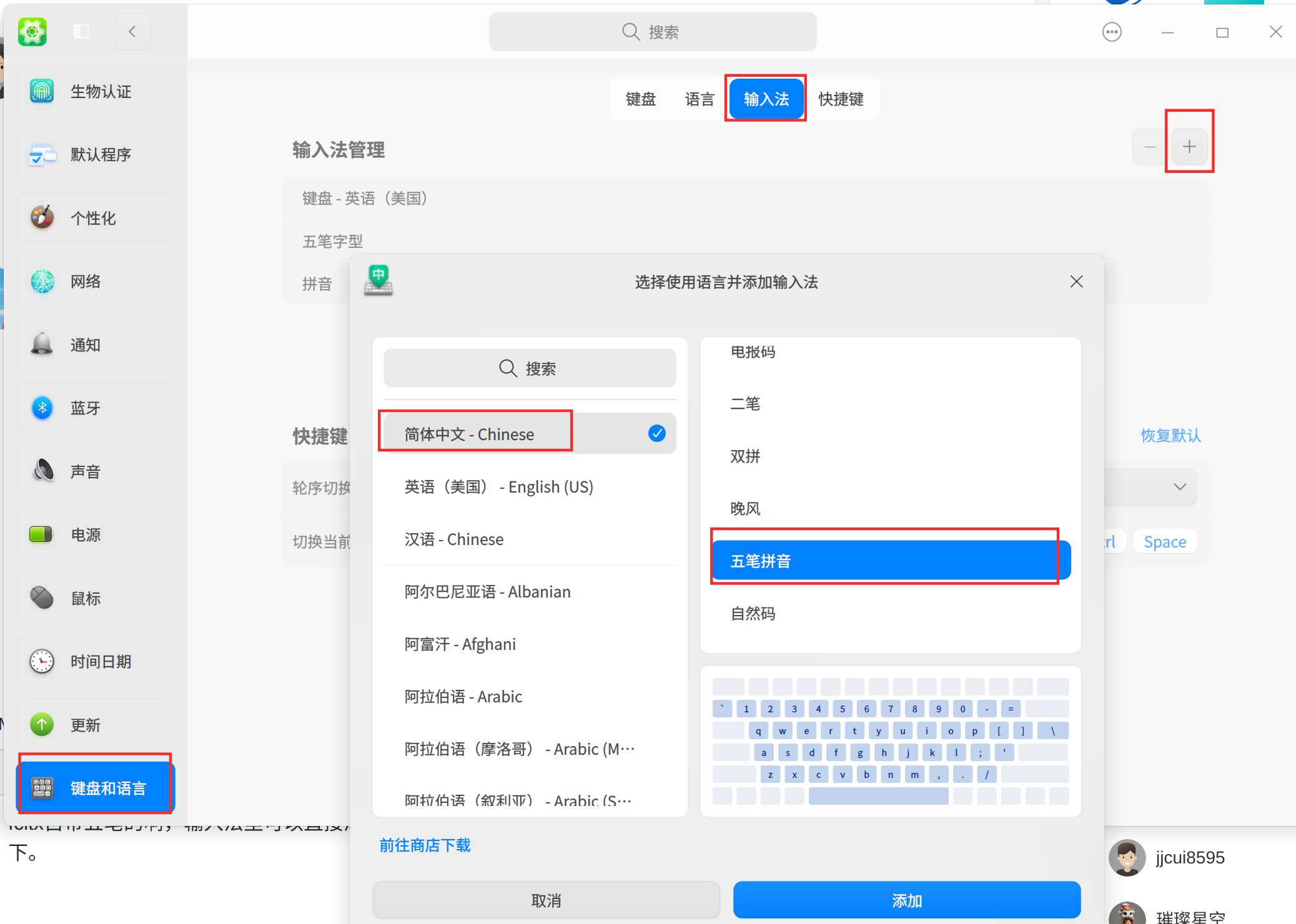Image resolution: width=1296 pixels, height=924 pixels.
Task: Open the Mouse settings icon
Action: 42,597
